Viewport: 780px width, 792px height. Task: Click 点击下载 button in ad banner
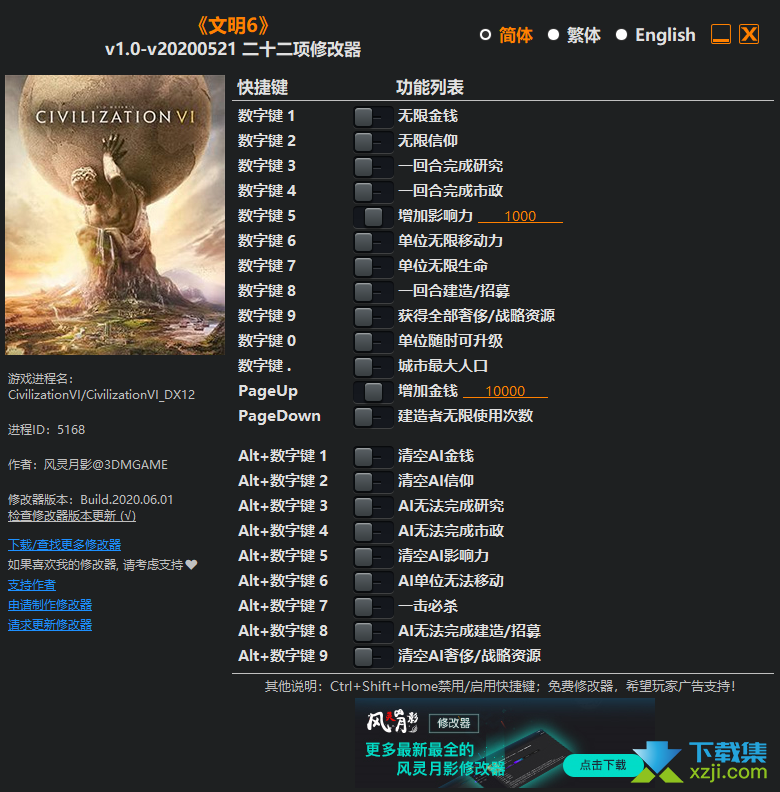603,765
